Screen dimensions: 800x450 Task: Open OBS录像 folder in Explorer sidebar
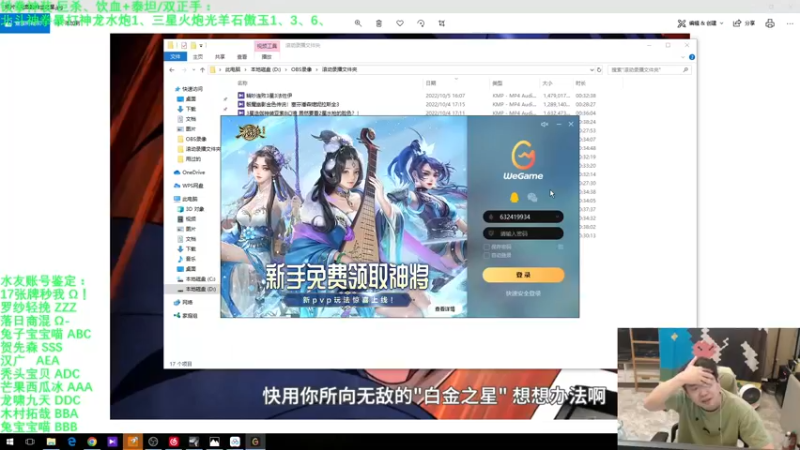pos(192,139)
